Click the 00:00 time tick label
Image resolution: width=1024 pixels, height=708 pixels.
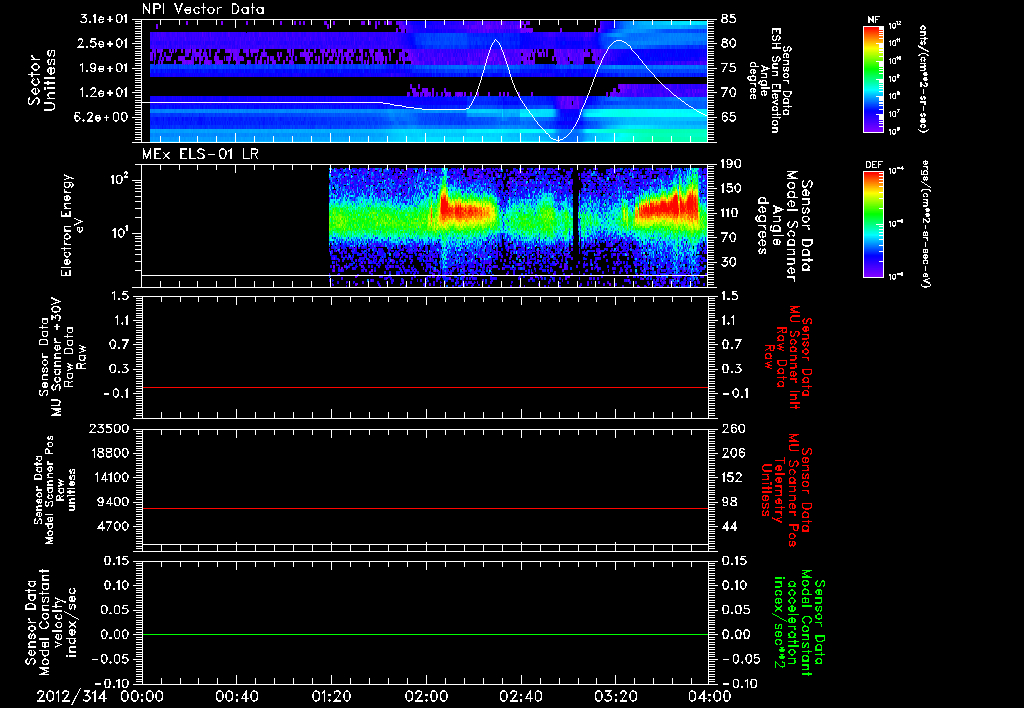pos(142,696)
